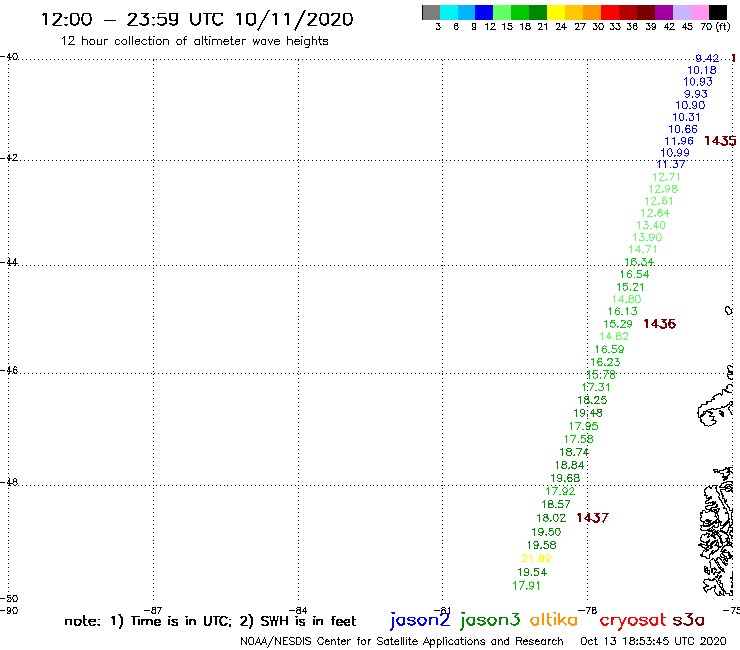740x650 pixels.
Task: Select the 12.71 wave height reading
Action: click(666, 177)
